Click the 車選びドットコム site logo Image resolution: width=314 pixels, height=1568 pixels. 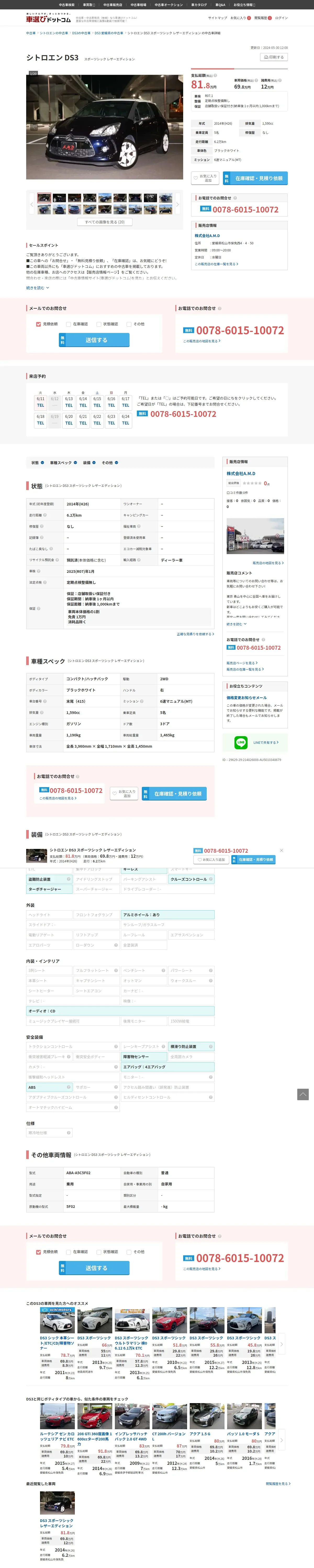(x=48, y=18)
